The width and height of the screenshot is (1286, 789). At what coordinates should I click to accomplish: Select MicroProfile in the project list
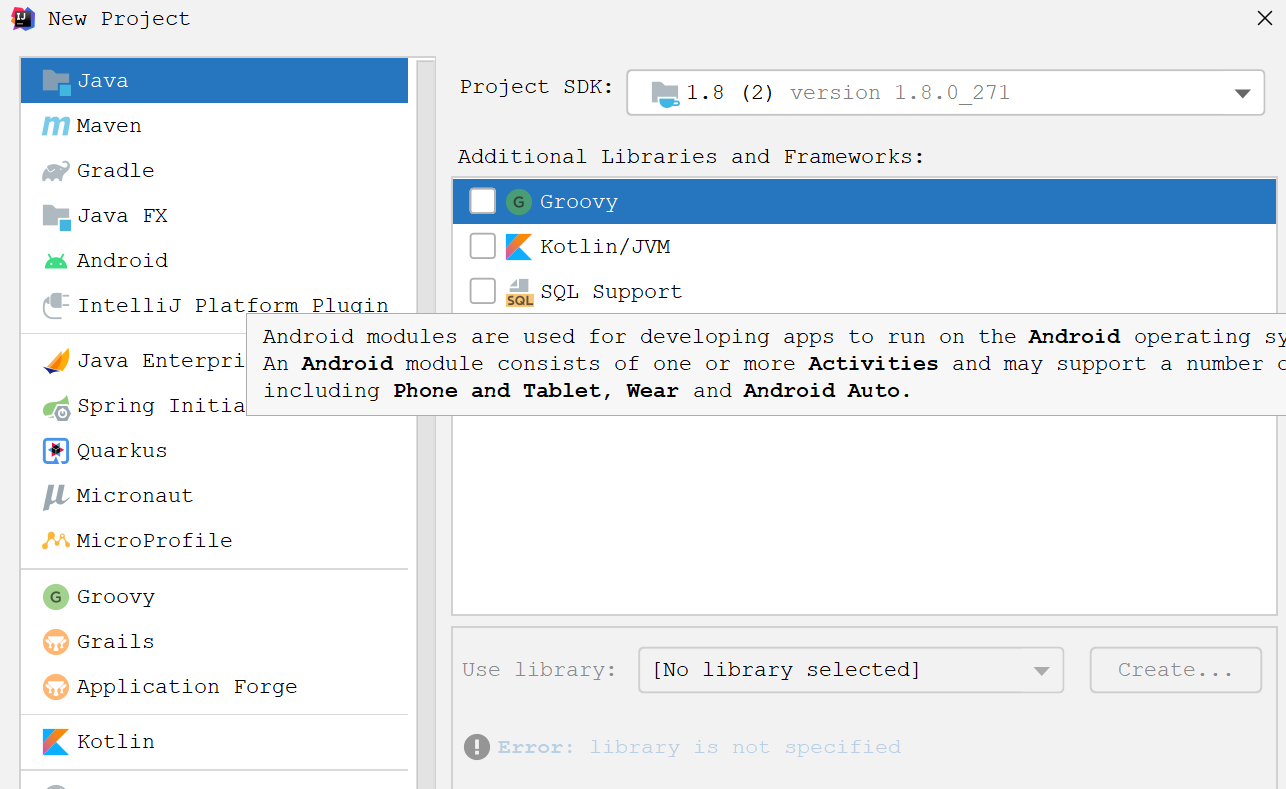point(214,541)
